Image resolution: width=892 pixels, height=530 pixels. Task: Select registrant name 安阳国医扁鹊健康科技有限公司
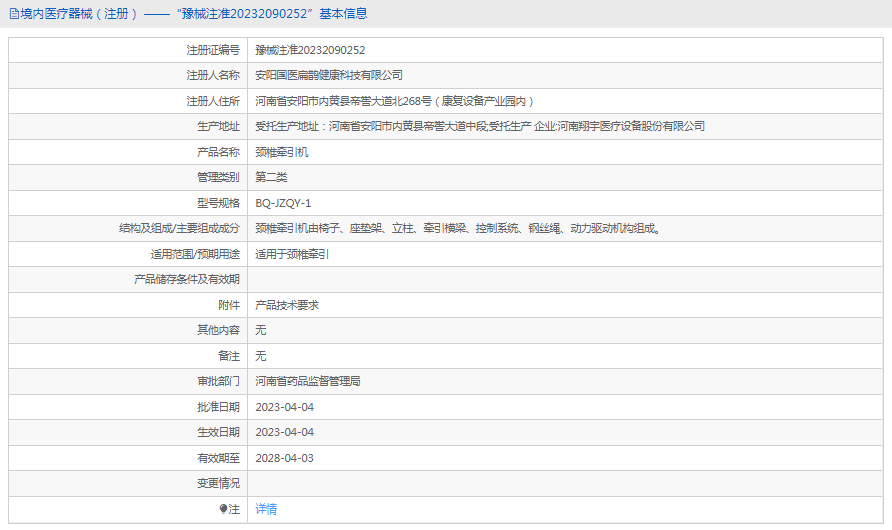(x=329, y=75)
